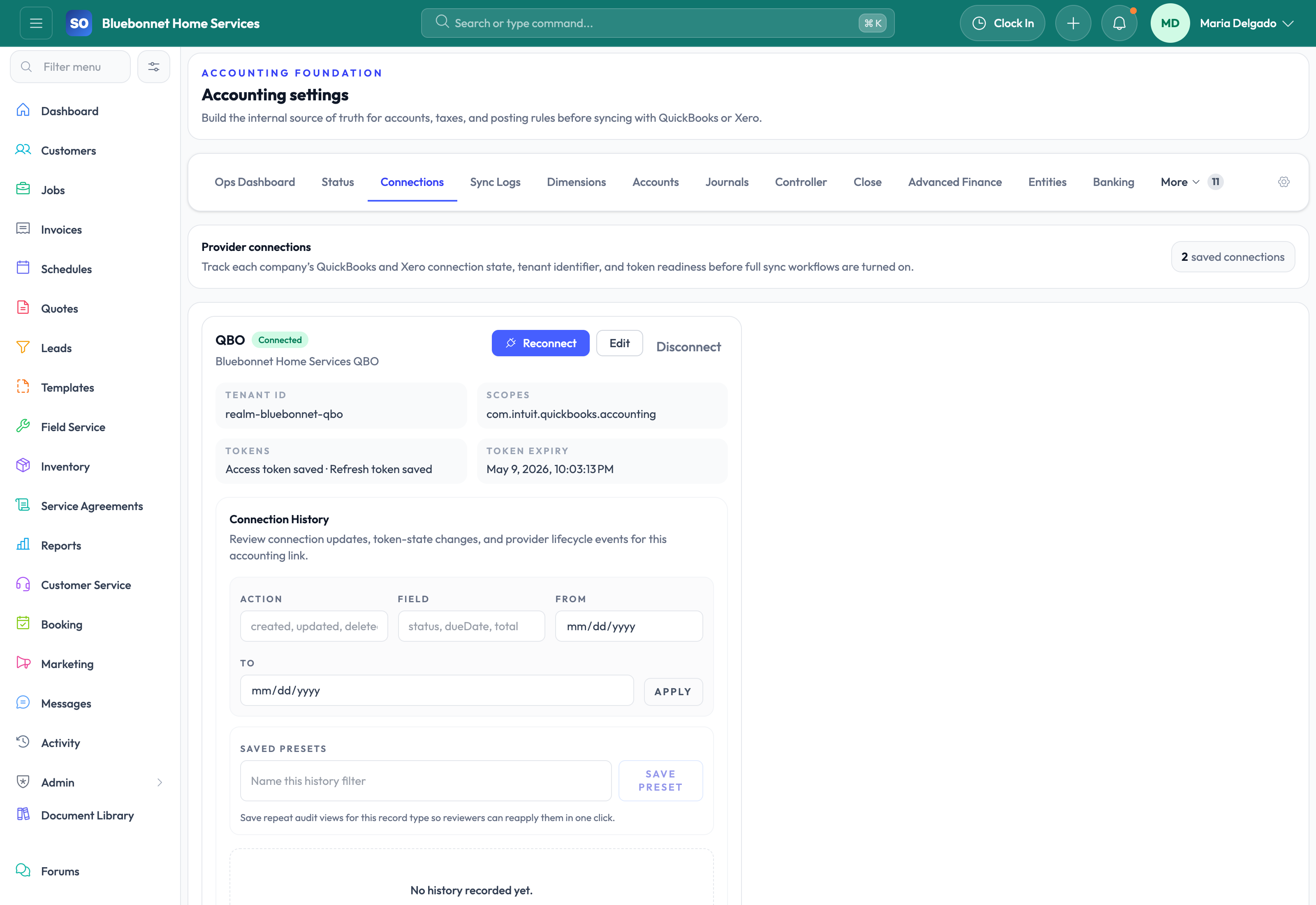Click the Name this history filter input
This screenshot has width=1316, height=905.
click(x=426, y=781)
